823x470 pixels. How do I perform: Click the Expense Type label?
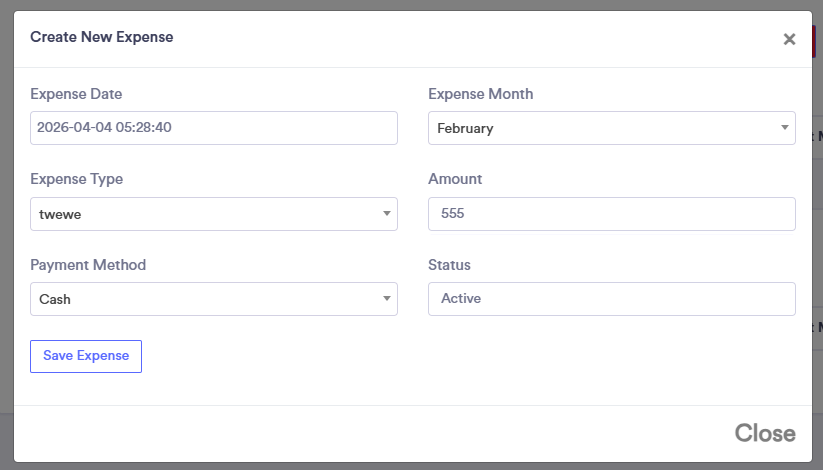point(77,179)
